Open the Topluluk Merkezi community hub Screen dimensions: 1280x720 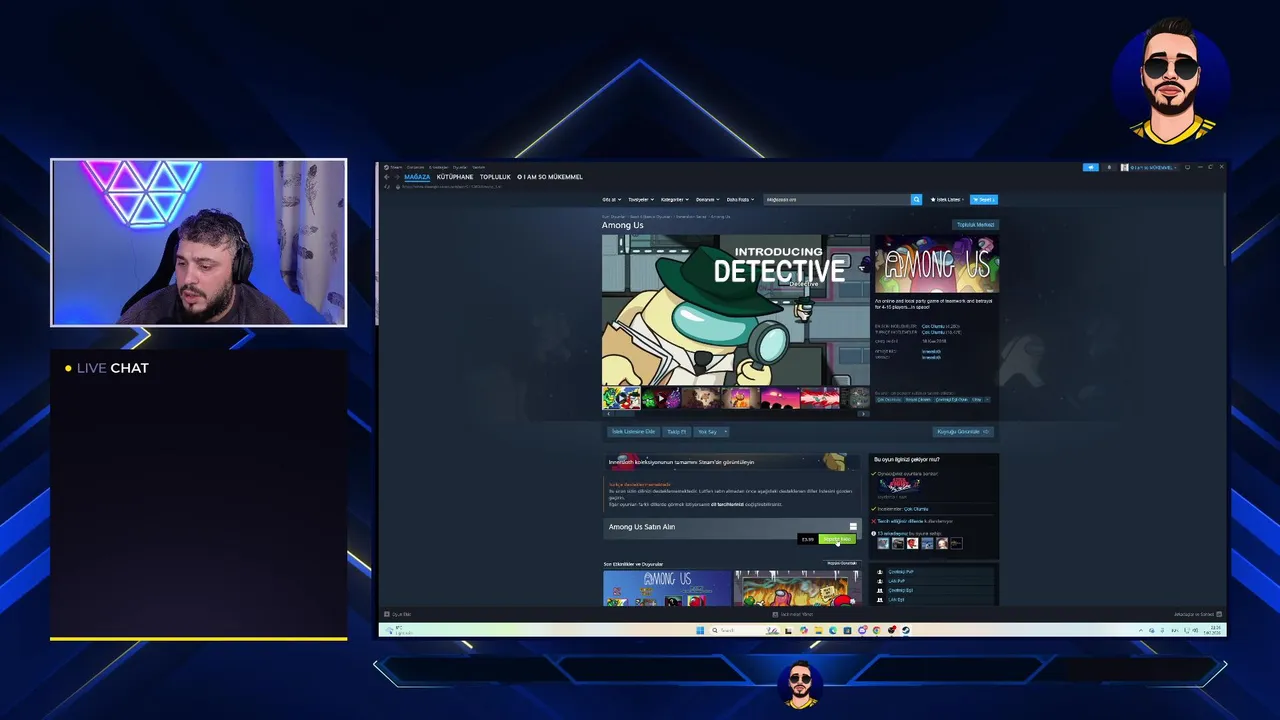(975, 225)
